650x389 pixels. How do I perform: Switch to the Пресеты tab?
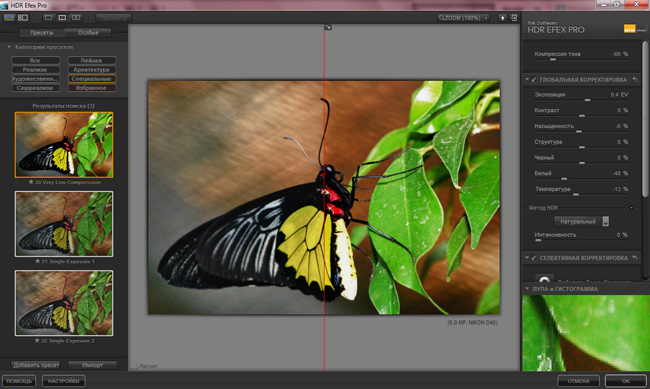tap(41, 32)
